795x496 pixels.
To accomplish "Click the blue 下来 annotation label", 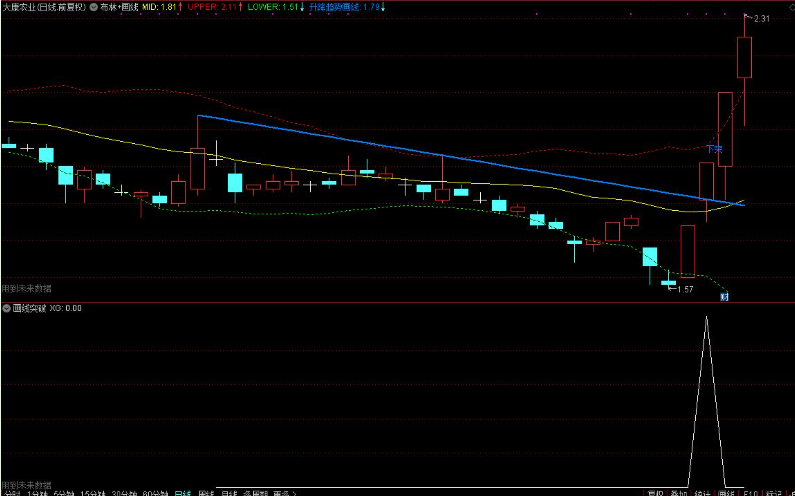I will pos(714,149).
